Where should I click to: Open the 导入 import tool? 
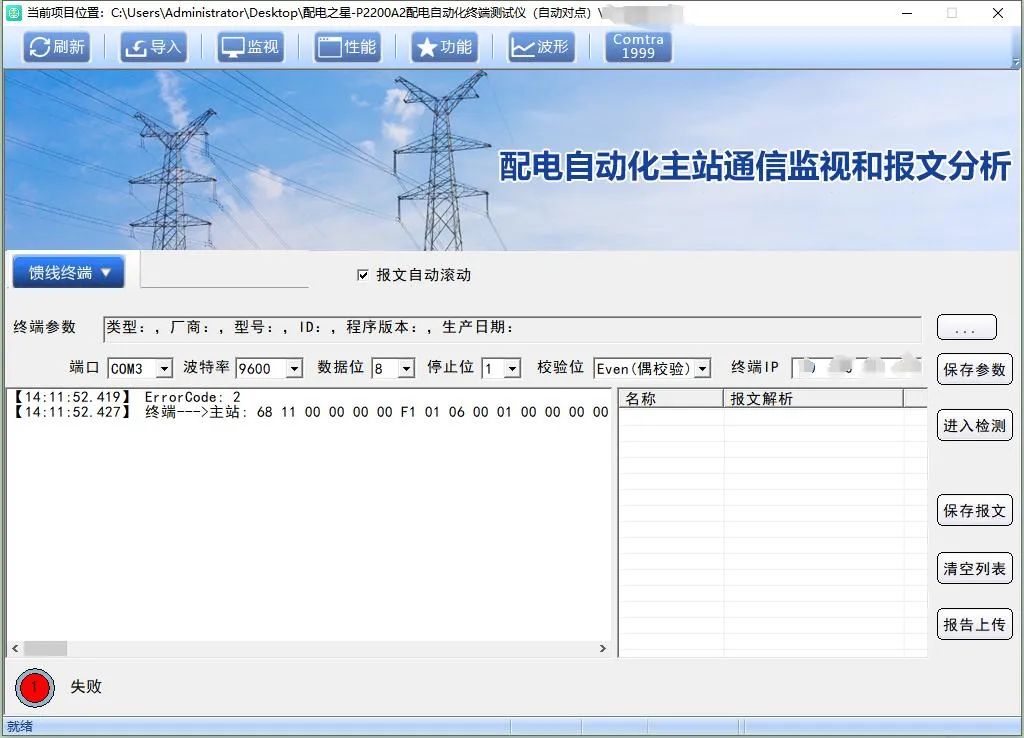coord(153,47)
